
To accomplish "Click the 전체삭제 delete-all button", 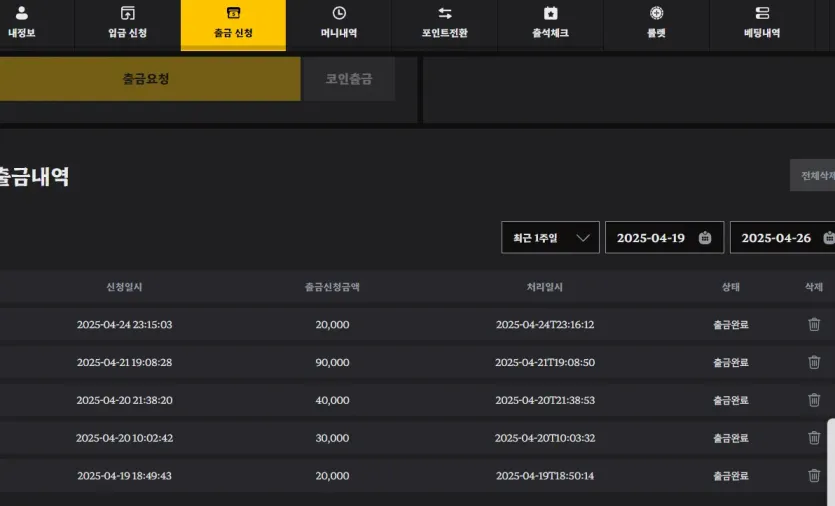I will [813, 175].
